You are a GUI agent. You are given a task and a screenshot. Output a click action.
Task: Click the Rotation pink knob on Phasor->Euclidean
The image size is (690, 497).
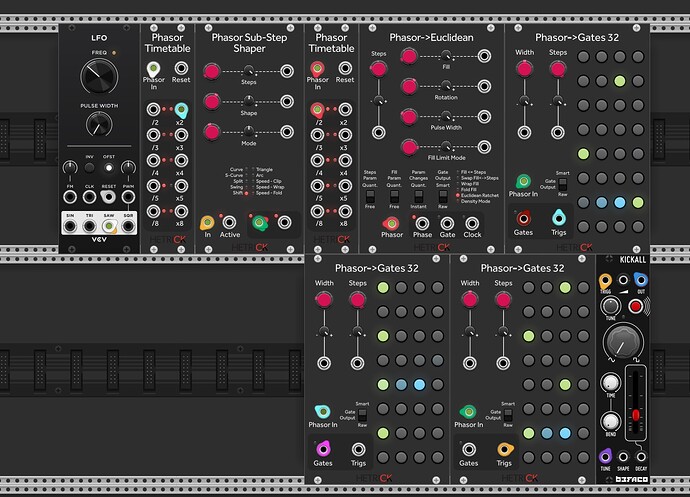click(x=409, y=87)
